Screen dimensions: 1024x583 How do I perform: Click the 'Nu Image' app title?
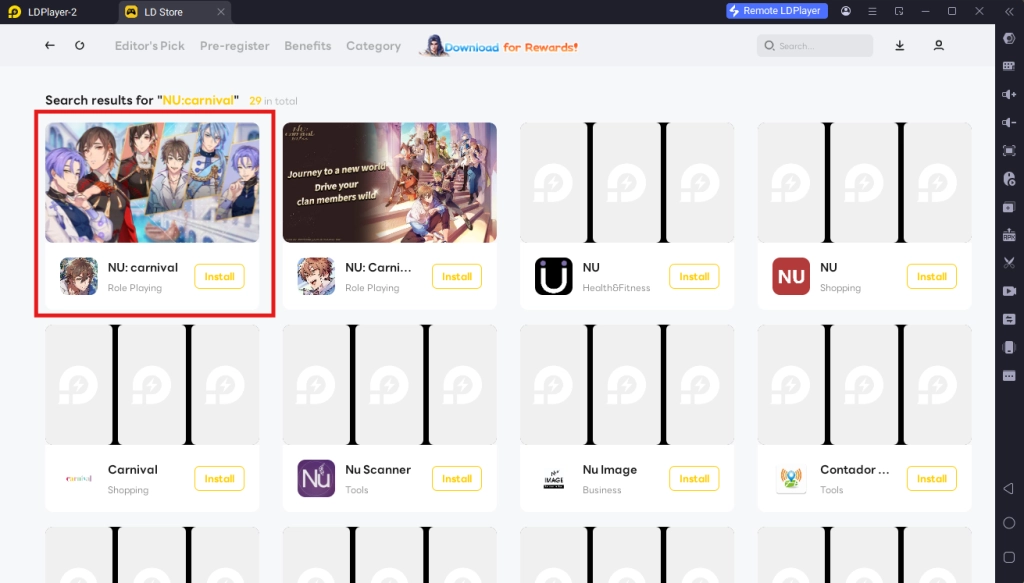[610, 470]
